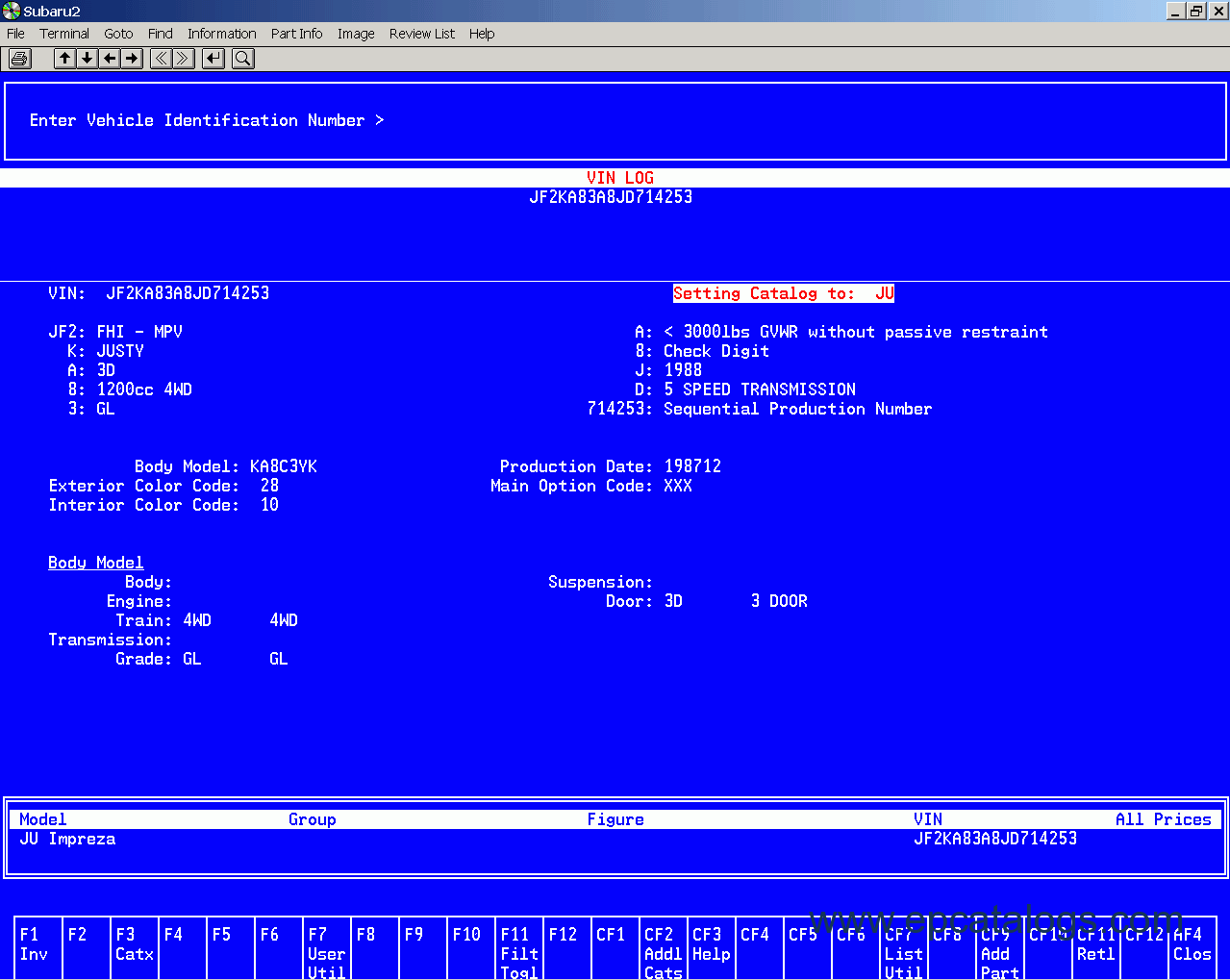Click the Body Model value KA8C3YK
The height and width of the screenshot is (980, 1230).
284,466
